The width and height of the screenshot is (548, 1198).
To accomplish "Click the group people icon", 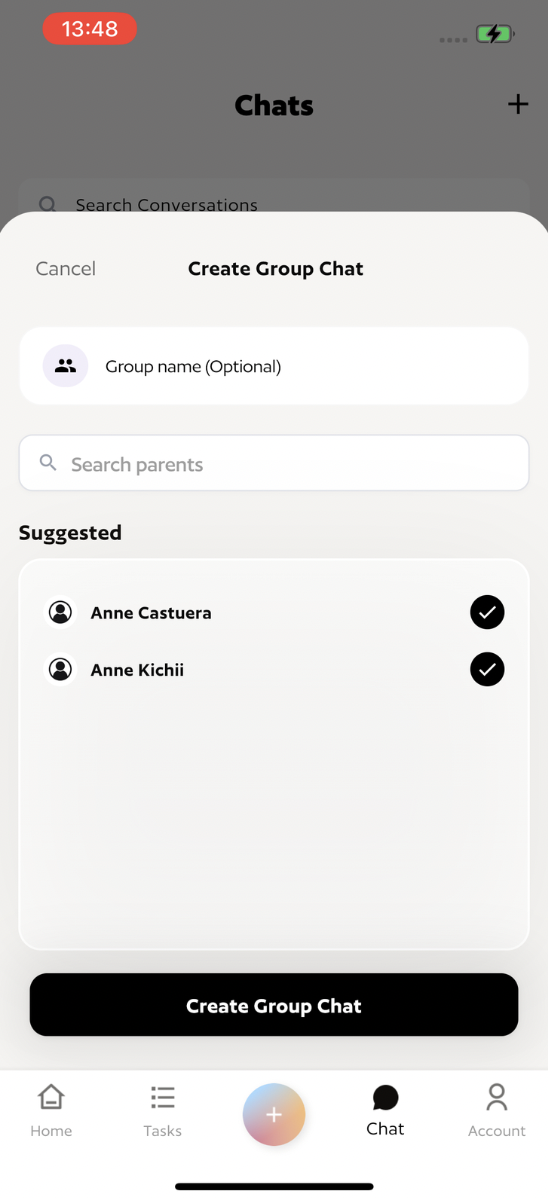I will tap(66, 366).
